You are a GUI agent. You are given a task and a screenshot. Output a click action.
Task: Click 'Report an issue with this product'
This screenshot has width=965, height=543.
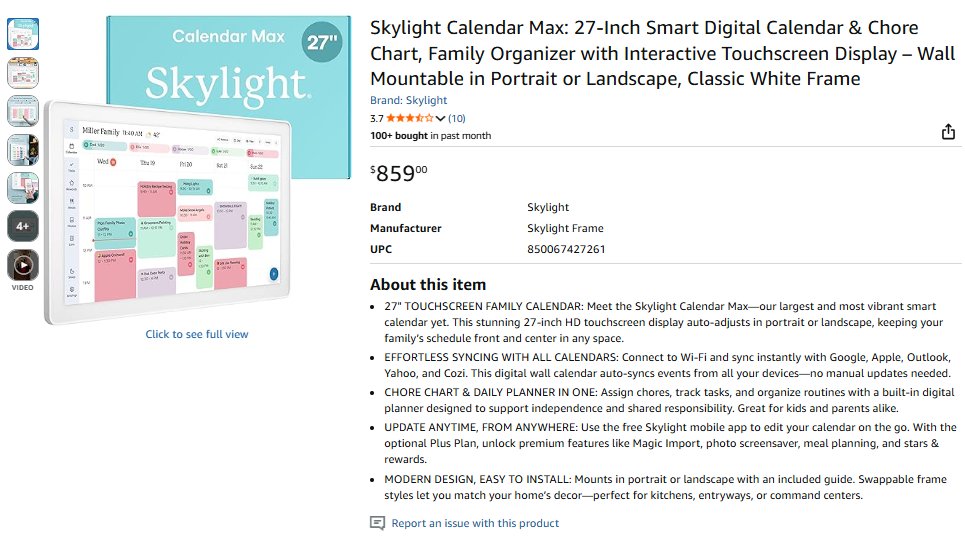475,523
